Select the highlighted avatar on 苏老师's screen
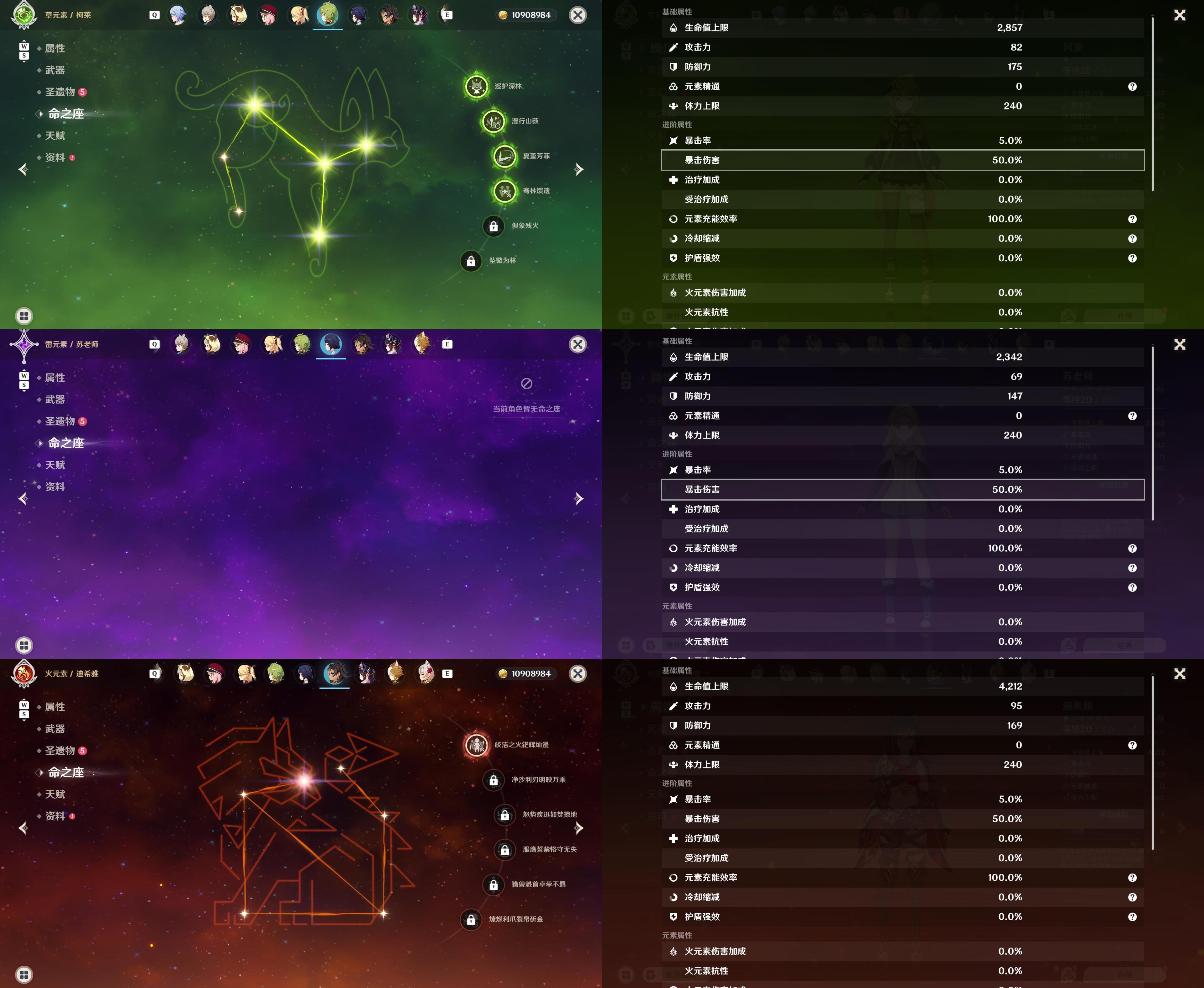 330,344
